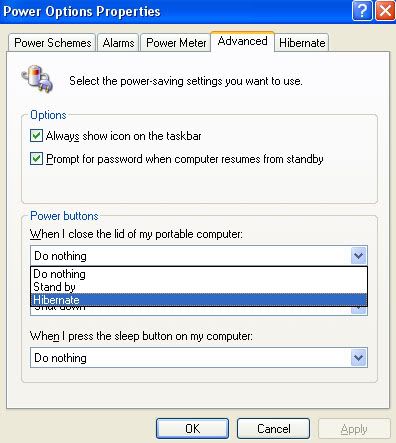Click the Apply button

[354, 428]
